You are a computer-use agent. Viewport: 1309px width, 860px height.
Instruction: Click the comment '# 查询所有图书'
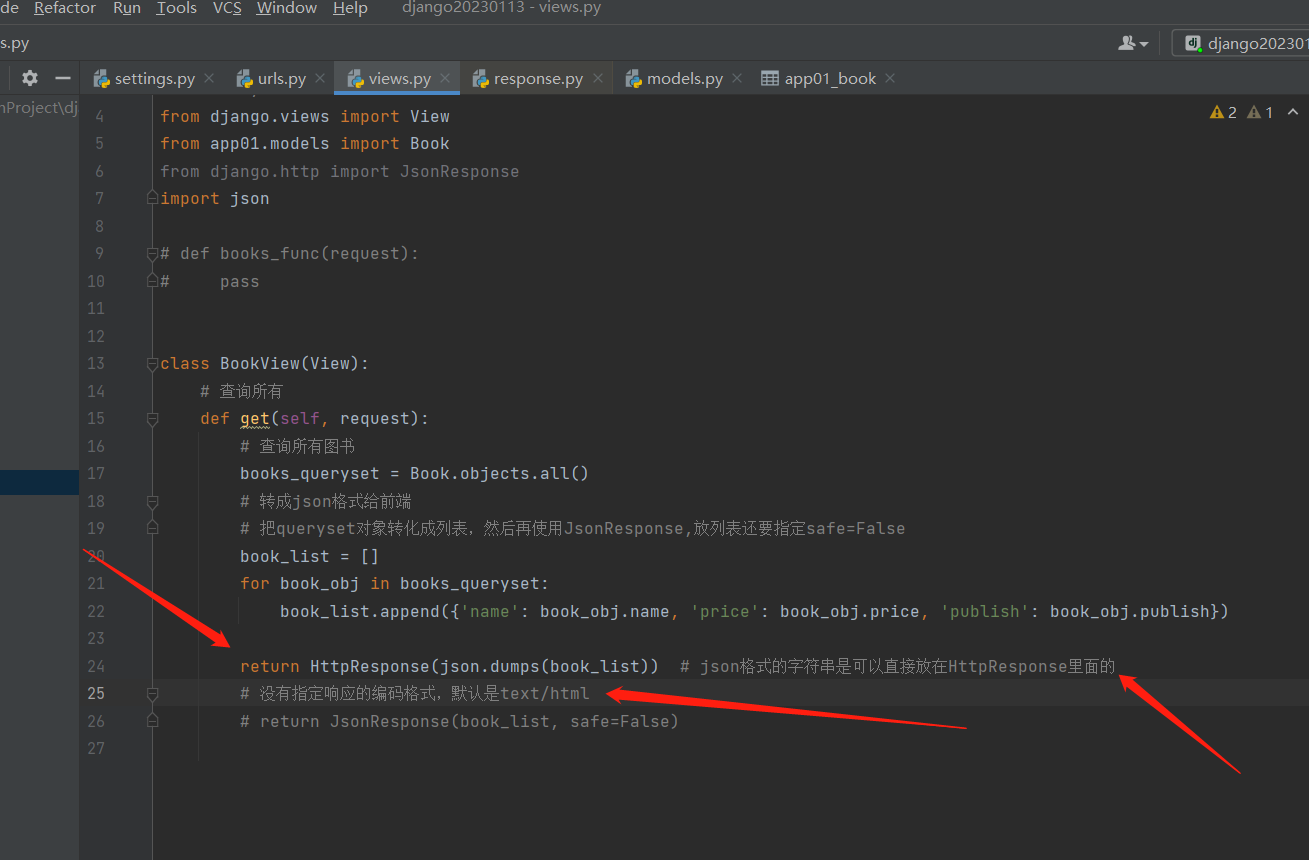[x=298, y=446]
